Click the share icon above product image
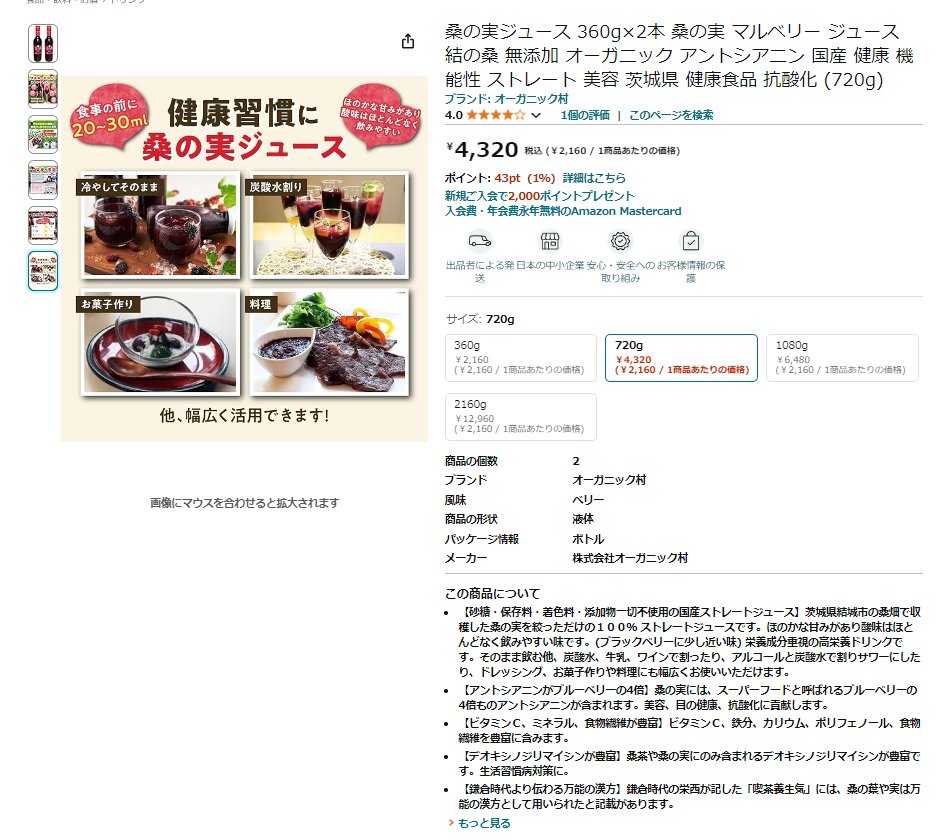941x840 pixels. [x=407, y=41]
